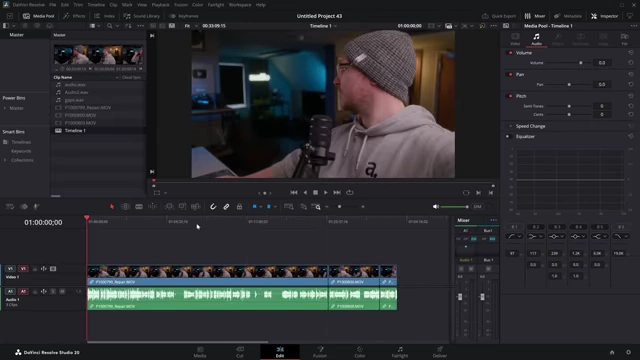The image size is (640, 360).
Task: Toggle the Inspector panel button
Action: [x=605, y=16]
